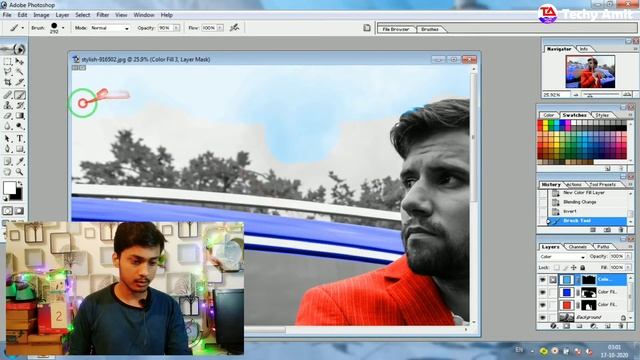
Task: Select the Healing Brush tool
Action: coord(8,95)
